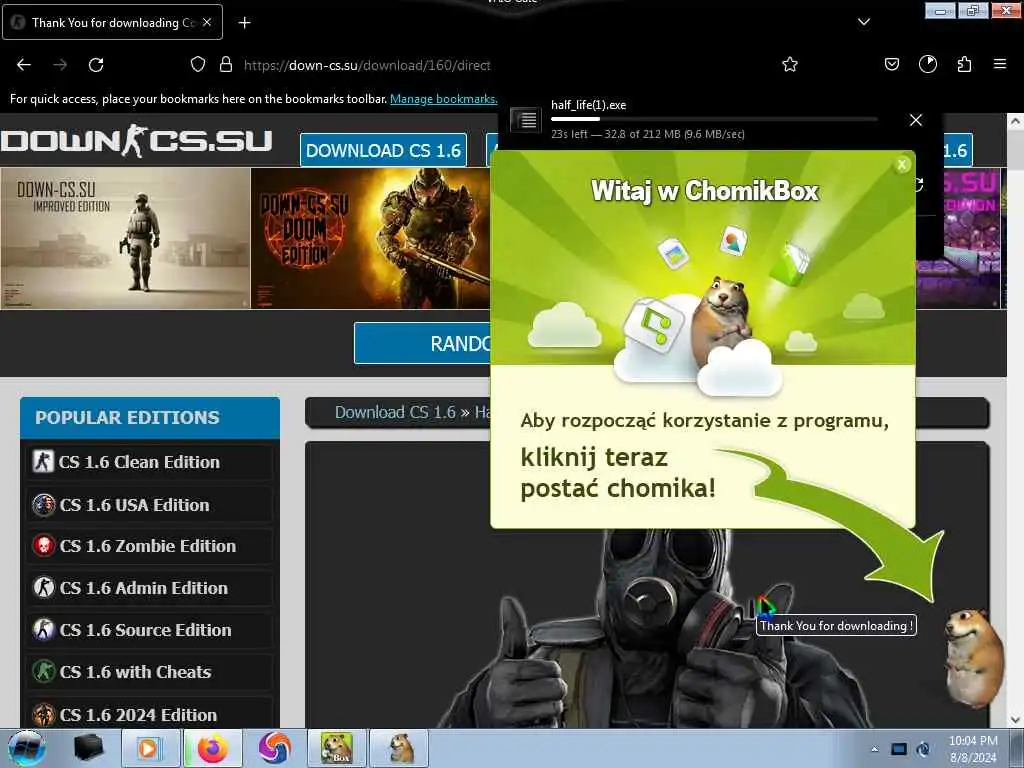The height and width of the screenshot is (768, 1024).
Task: Open a new tab with plus button
Action: pos(244,23)
